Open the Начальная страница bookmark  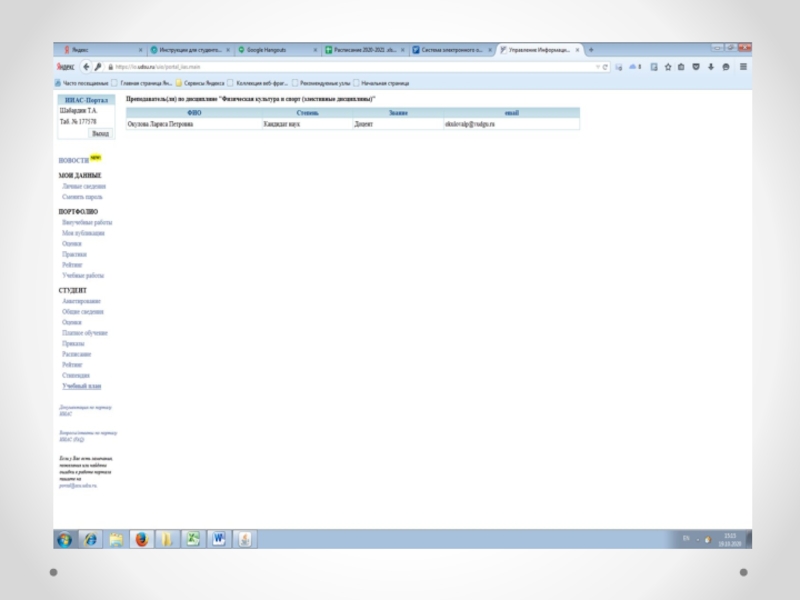coord(381,83)
